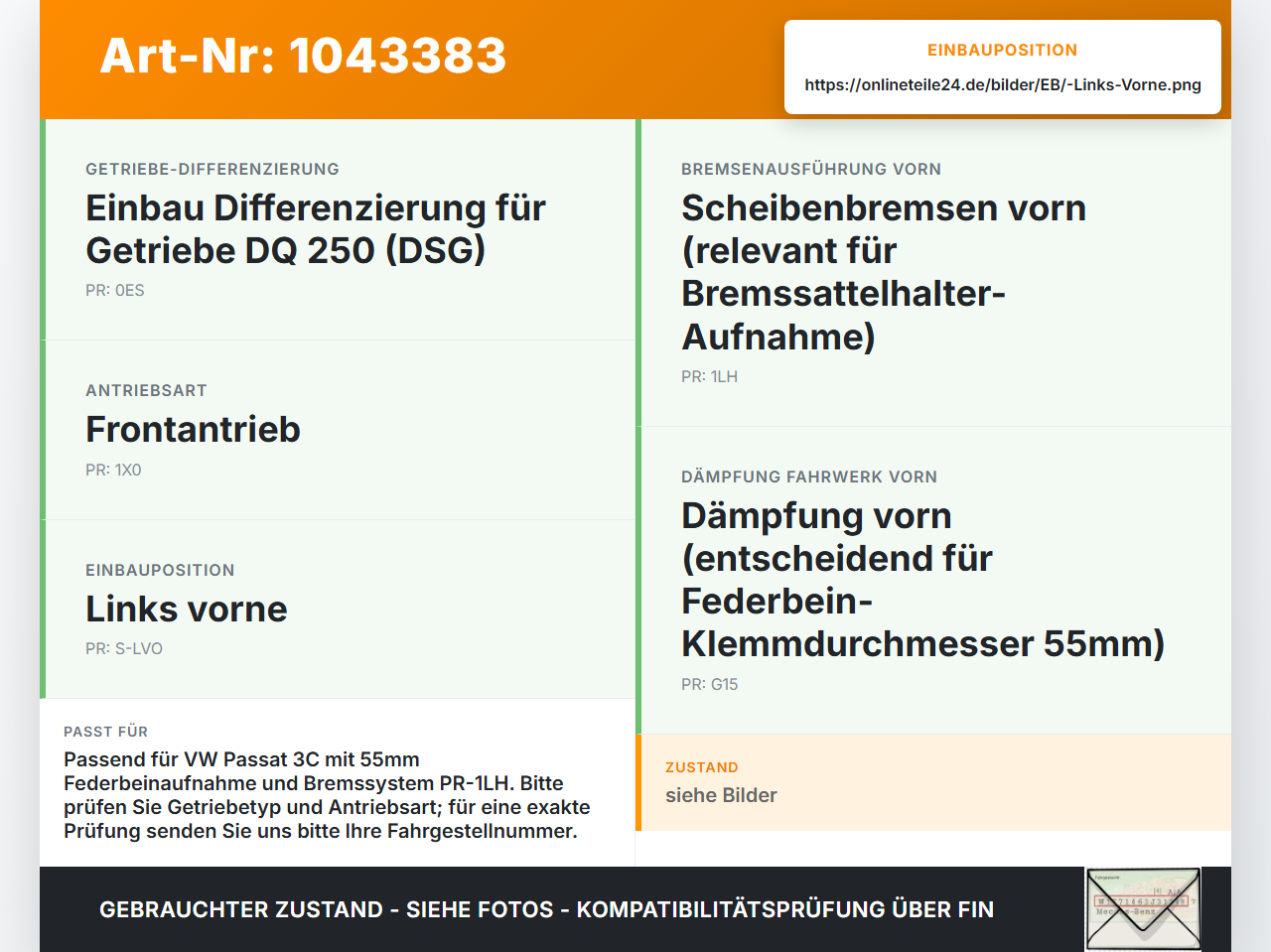Click the 'Passt für' VW Passat 3C description
The width and height of the screenshot is (1271, 952).
click(328, 795)
